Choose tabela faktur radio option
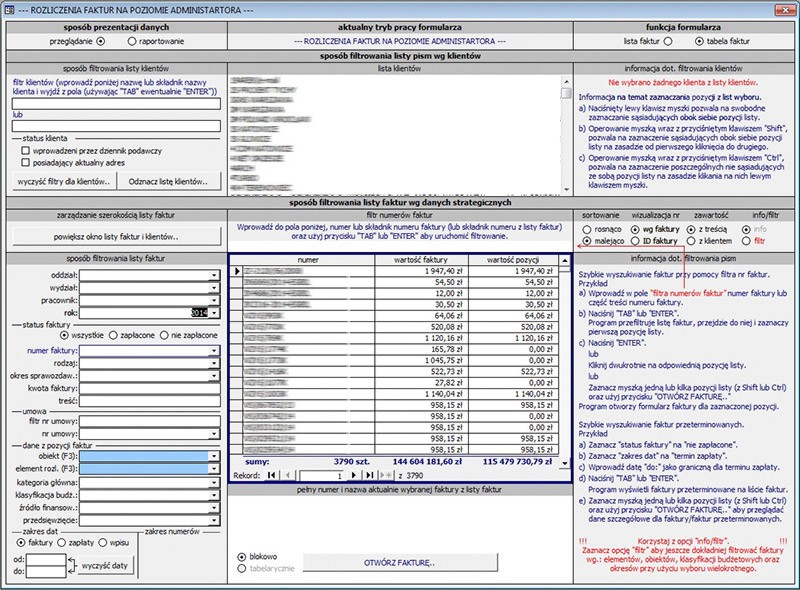This screenshot has width=800, height=590. (x=699, y=41)
